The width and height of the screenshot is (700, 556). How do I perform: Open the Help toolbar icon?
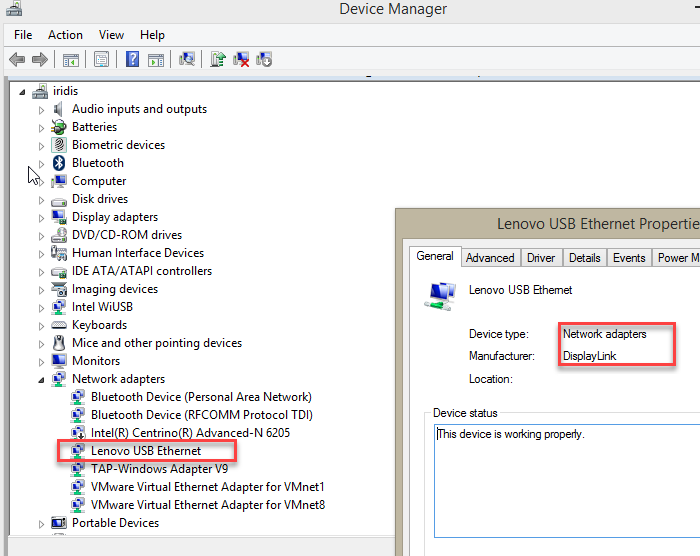coord(132,60)
